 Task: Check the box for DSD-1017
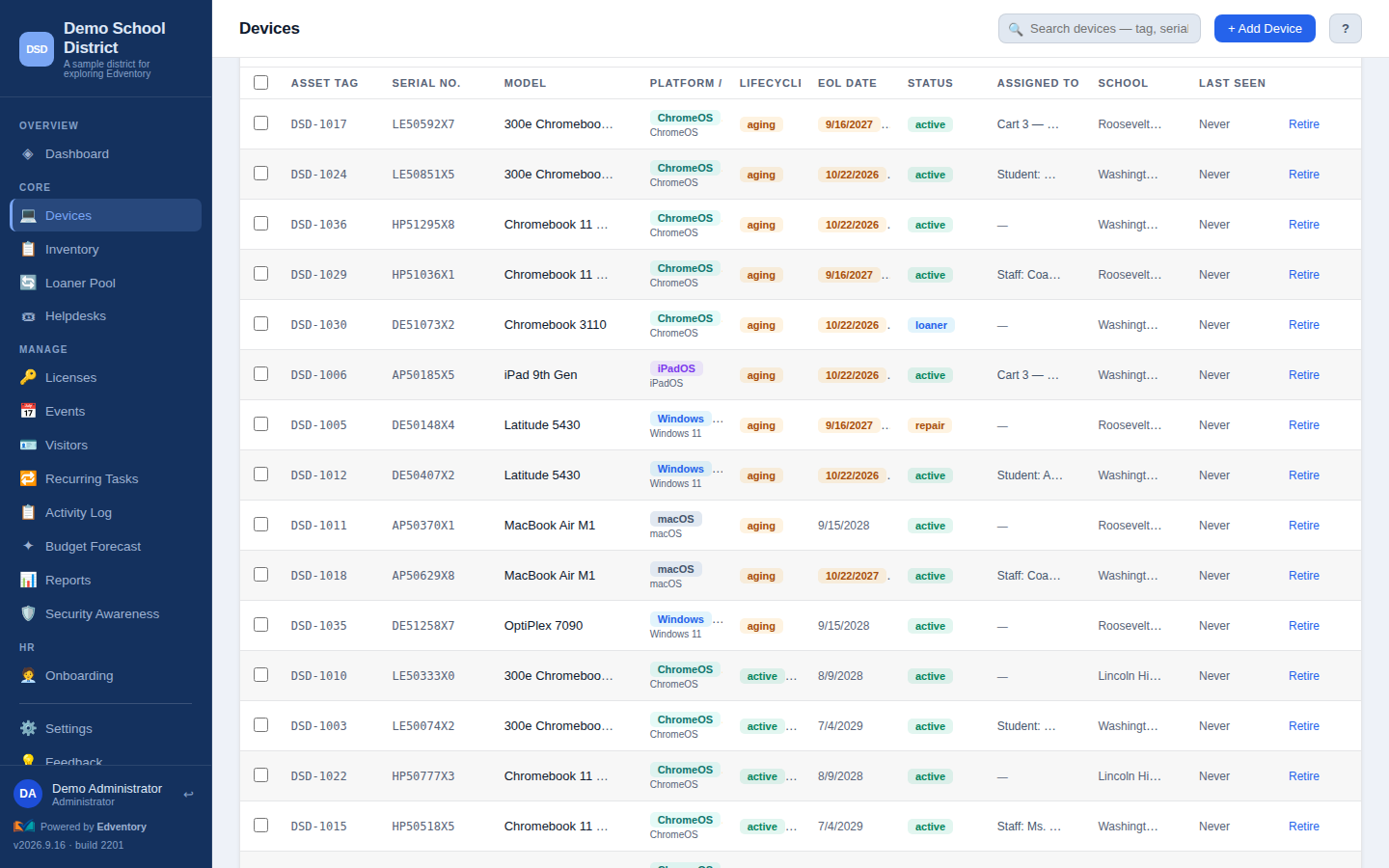(260, 122)
